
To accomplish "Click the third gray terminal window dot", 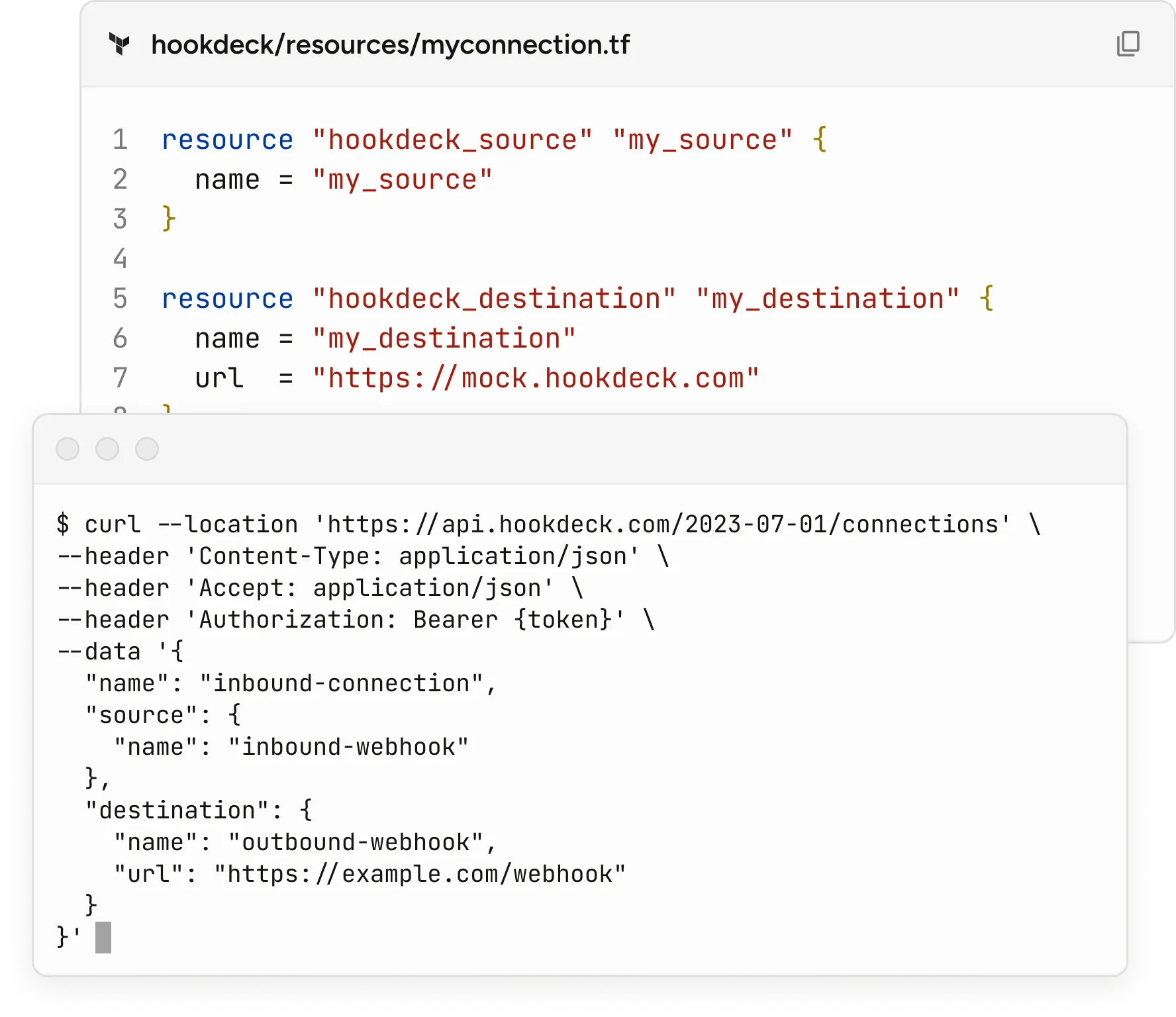I will click(x=147, y=449).
